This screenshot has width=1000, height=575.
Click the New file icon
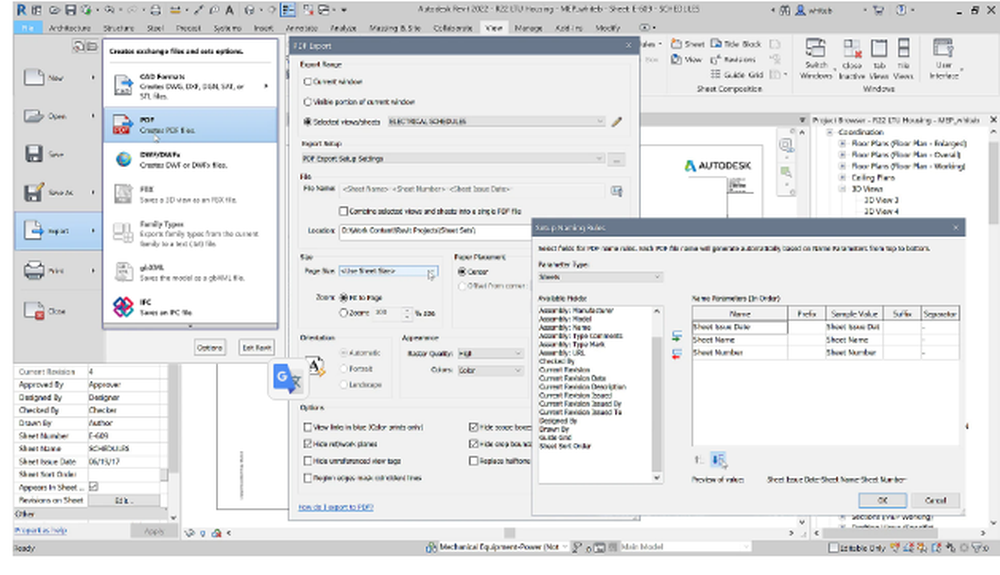click(x=34, y=77)
